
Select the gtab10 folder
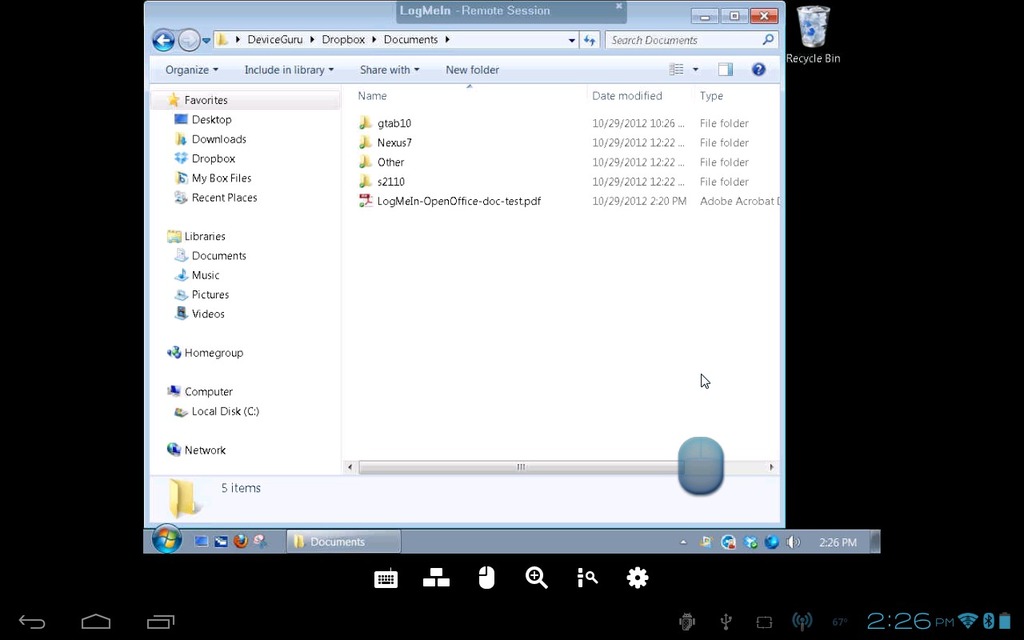click(385, 123)
